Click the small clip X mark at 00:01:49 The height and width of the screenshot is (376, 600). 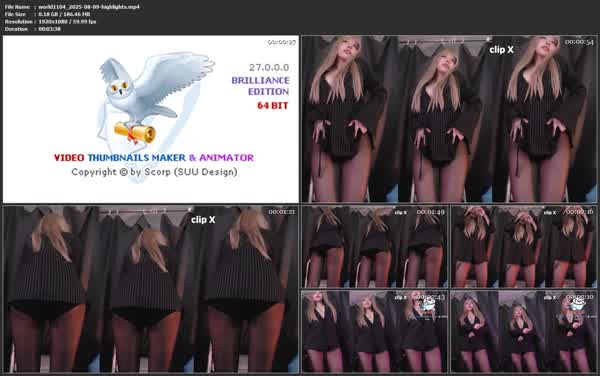pyautogui.click(x=401, y=212)
